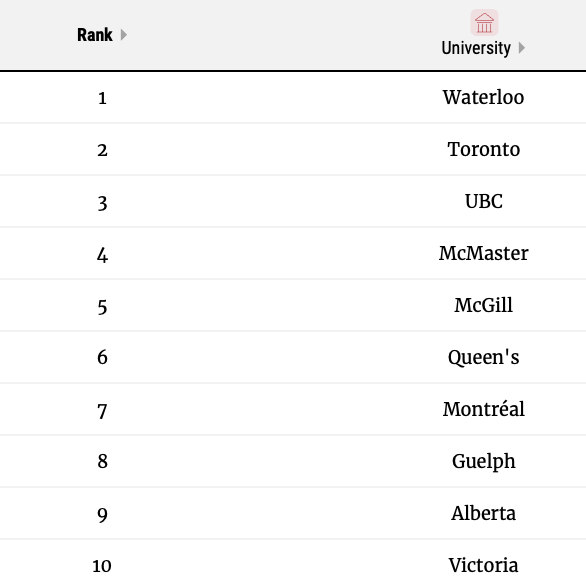Click rank number 3 cell

pyautogui.click(x=102, y=204)
